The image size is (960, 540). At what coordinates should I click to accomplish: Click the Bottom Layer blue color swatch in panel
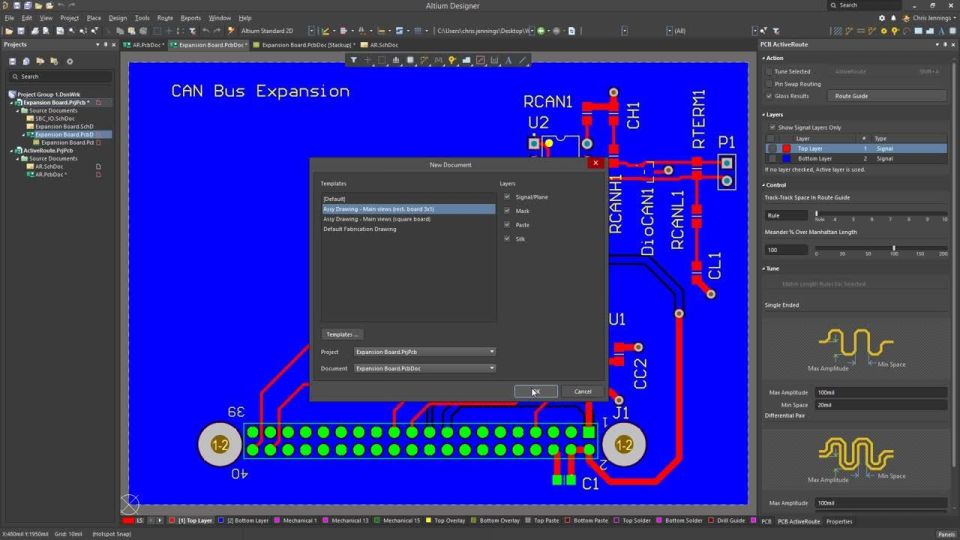coord(787,159)
